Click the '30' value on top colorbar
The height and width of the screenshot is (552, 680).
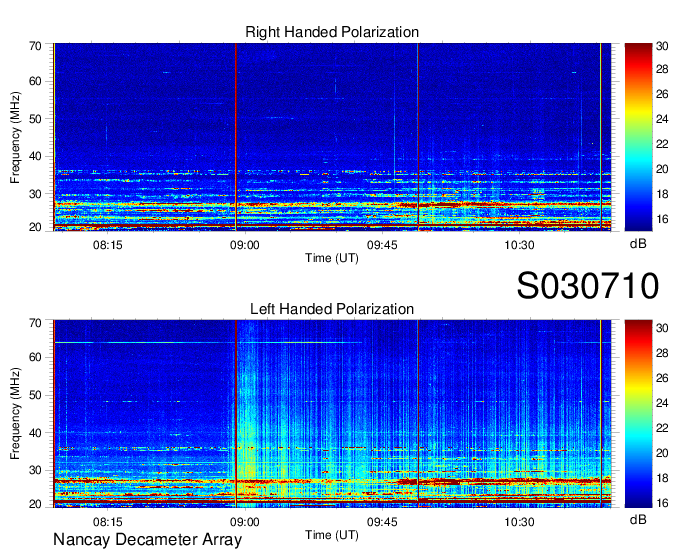click(x=662, y=46)
